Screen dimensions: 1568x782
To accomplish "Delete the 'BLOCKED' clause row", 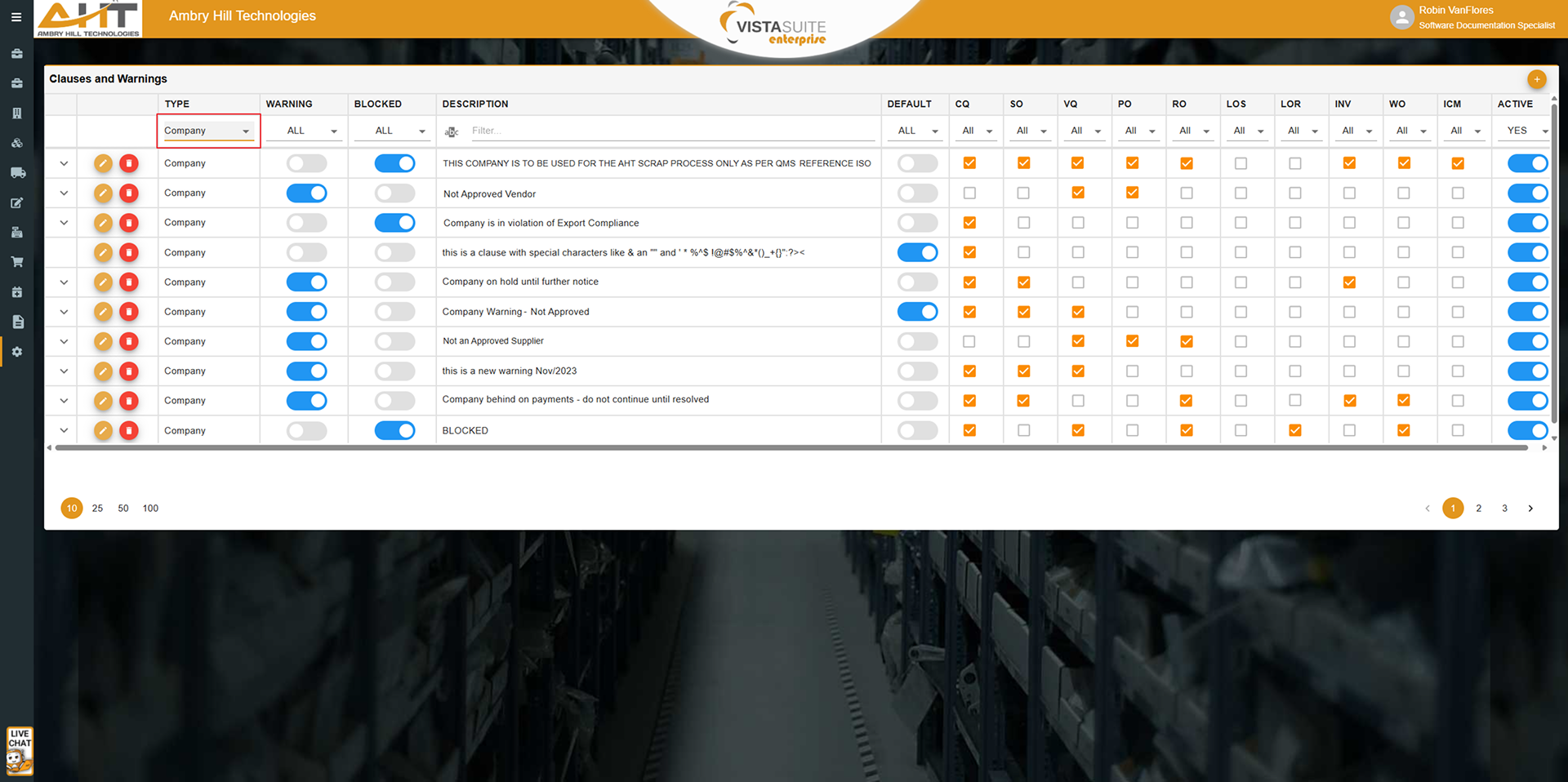I will (129, 431).
